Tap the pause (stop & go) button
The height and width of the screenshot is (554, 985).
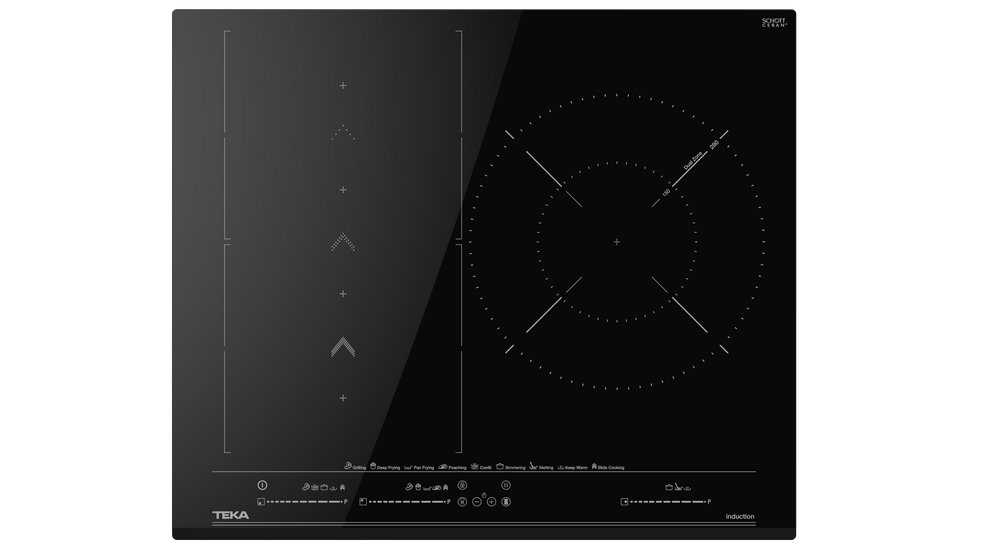(506, 485)
